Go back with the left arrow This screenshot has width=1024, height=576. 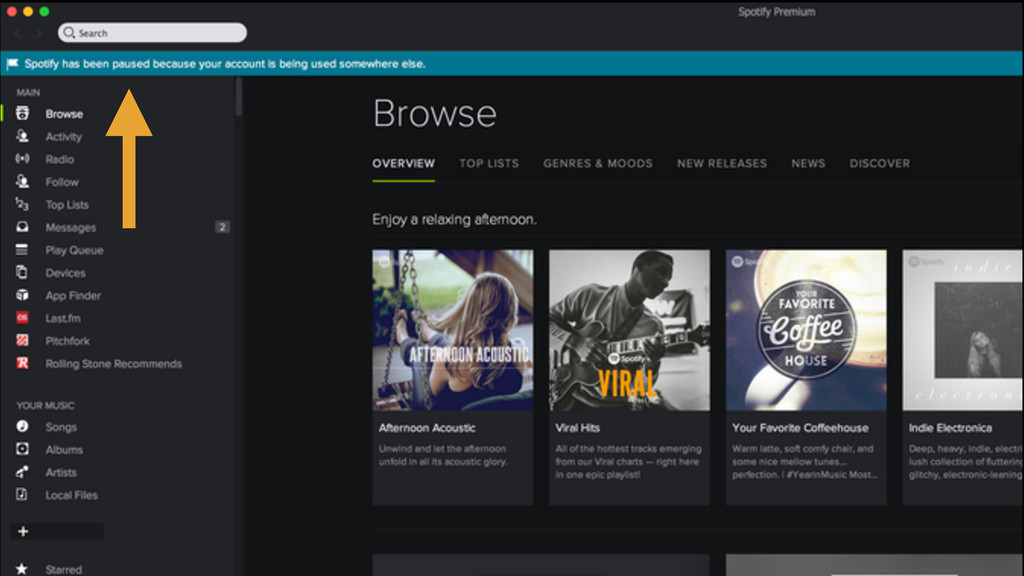tap(18, 33)
